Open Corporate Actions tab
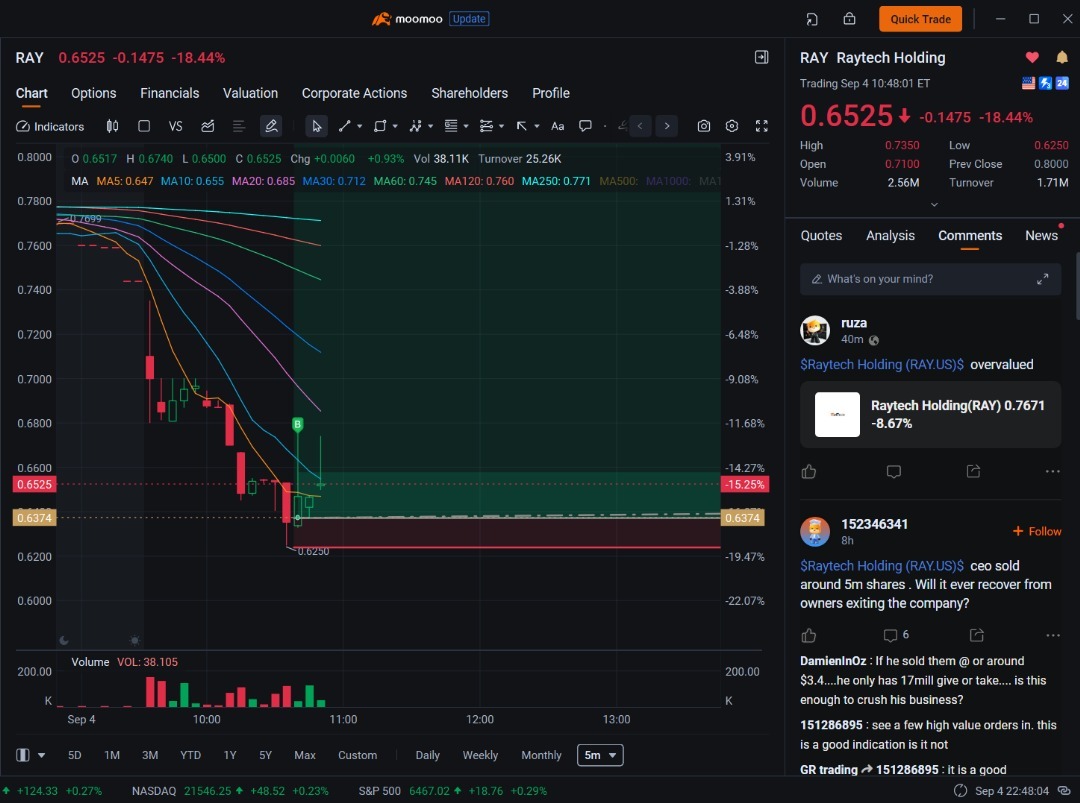 354,93
